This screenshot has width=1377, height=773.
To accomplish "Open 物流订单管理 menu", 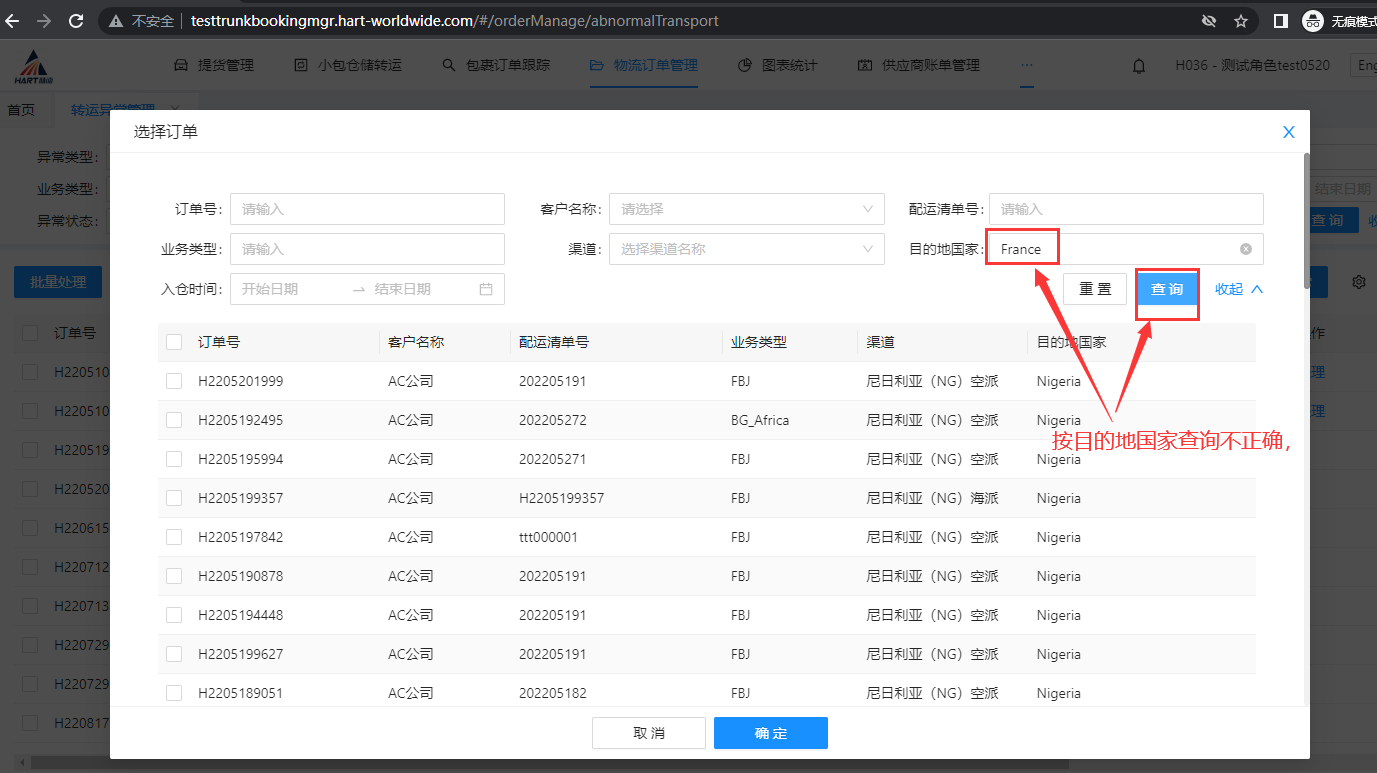I will (644, 65).
